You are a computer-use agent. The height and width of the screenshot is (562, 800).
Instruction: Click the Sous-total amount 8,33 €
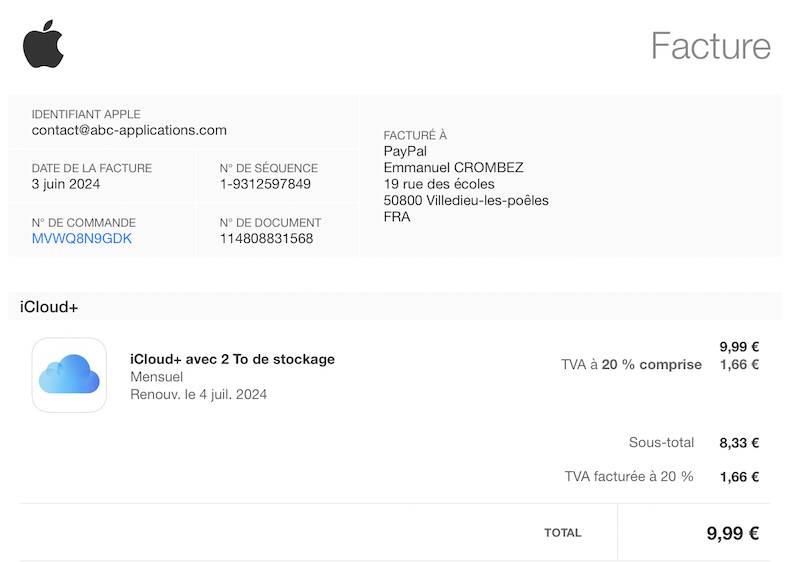[739, 443]
